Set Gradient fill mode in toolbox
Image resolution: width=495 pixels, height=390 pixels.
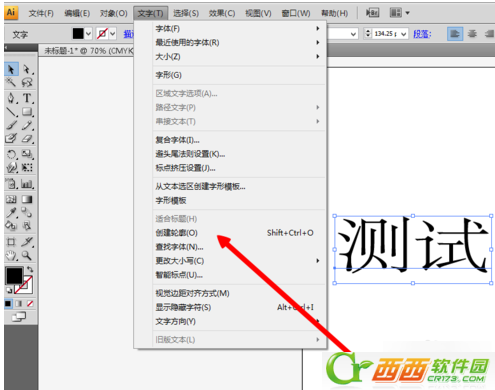click(x=19, y=303)
